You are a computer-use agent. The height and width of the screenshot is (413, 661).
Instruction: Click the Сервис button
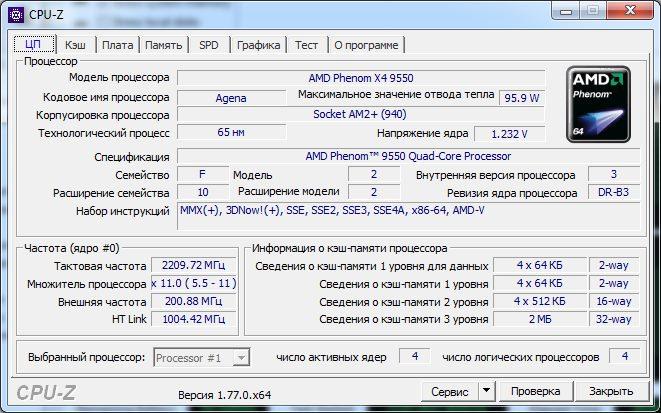click(449, 392)
